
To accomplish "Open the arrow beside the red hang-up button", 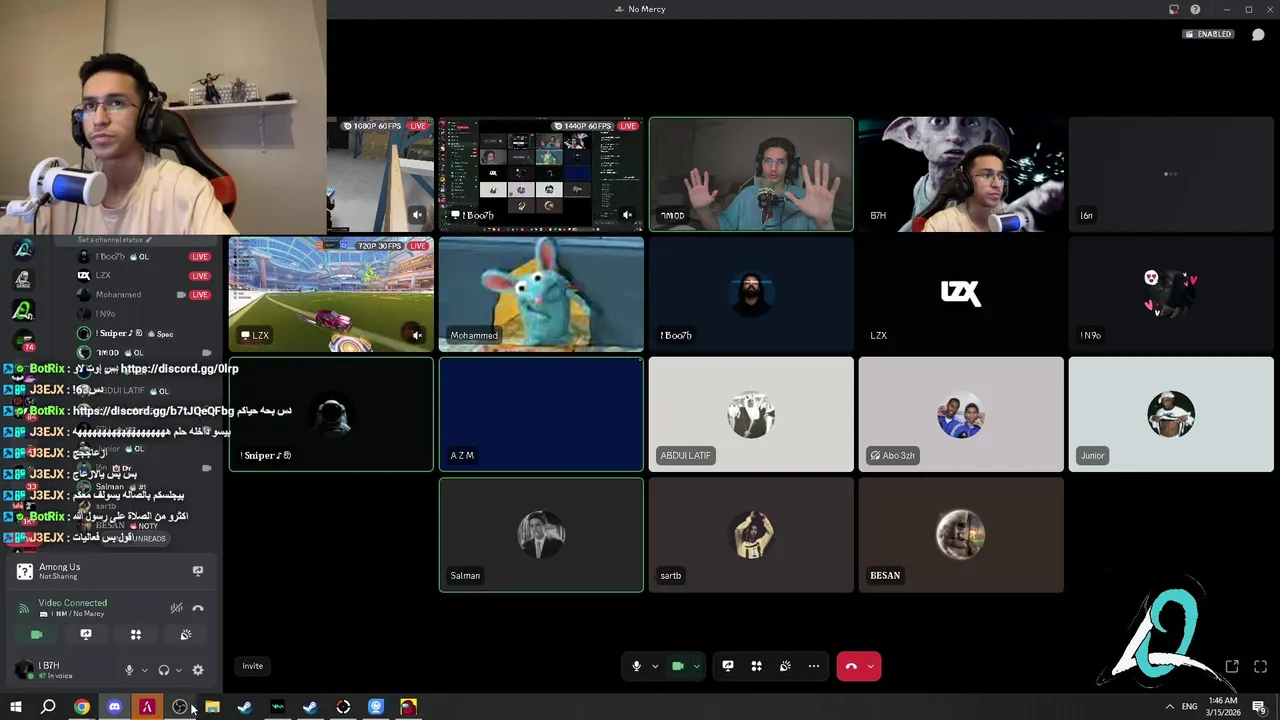I will tap(871, 666).
